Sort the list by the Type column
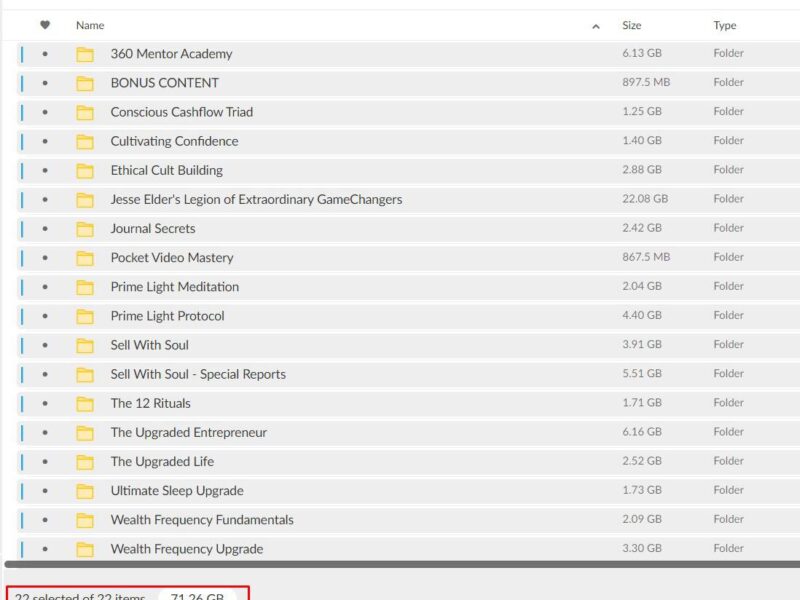 click(725, 25)
